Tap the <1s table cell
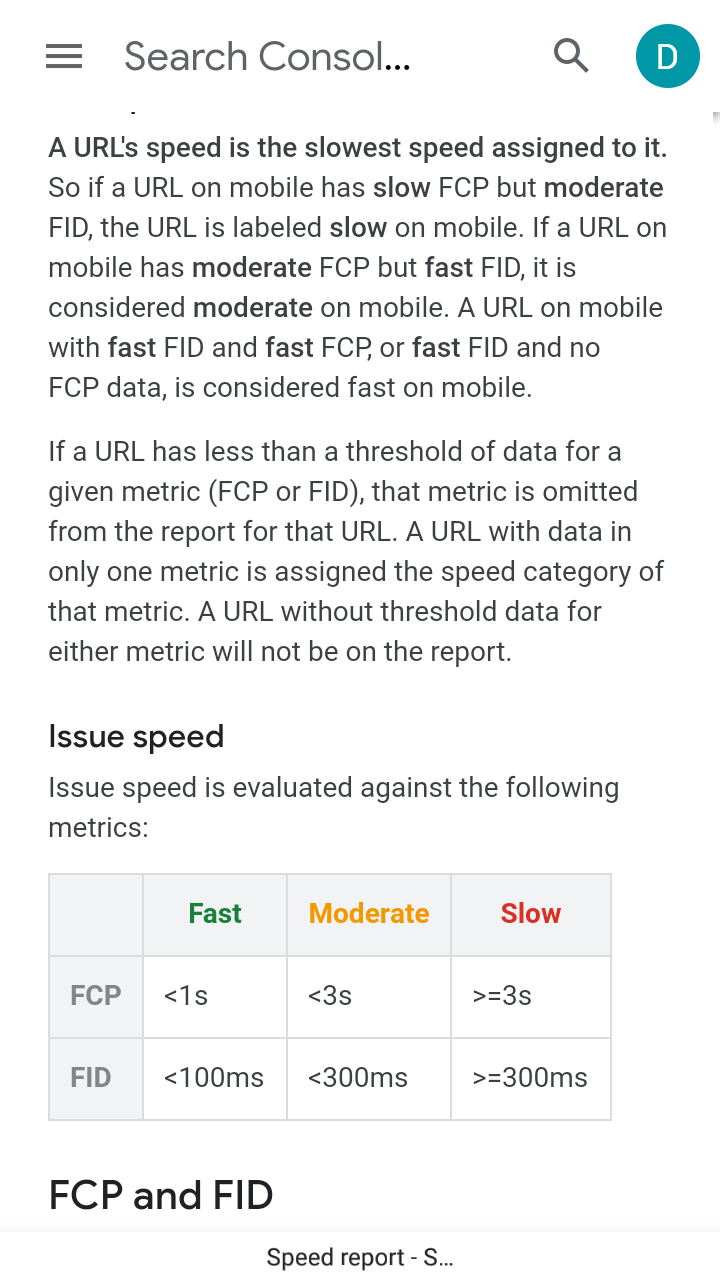Viewport: 720px width, 1280px height. coord(215,996)
